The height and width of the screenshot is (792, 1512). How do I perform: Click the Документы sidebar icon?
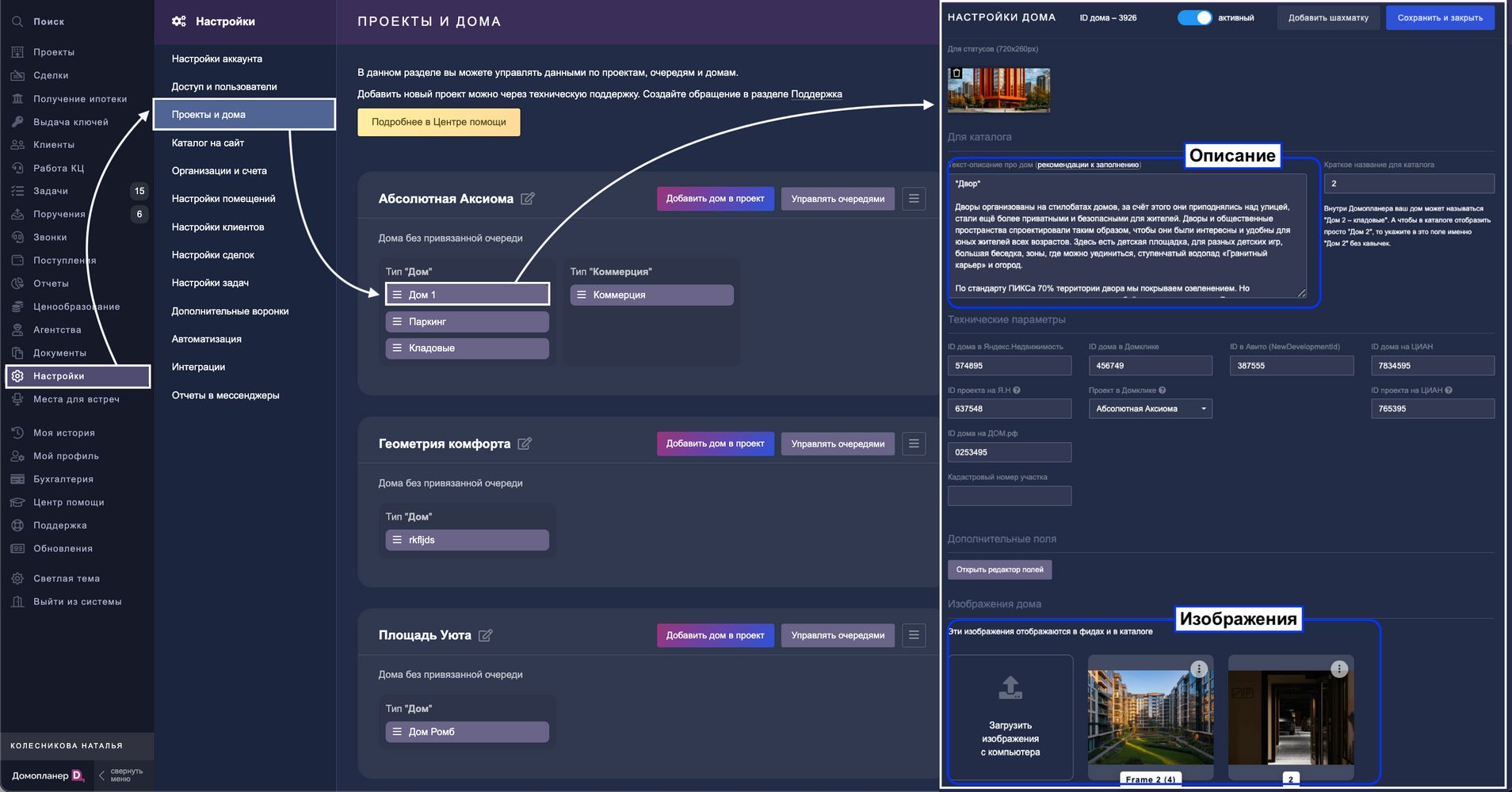click(17, 352)
